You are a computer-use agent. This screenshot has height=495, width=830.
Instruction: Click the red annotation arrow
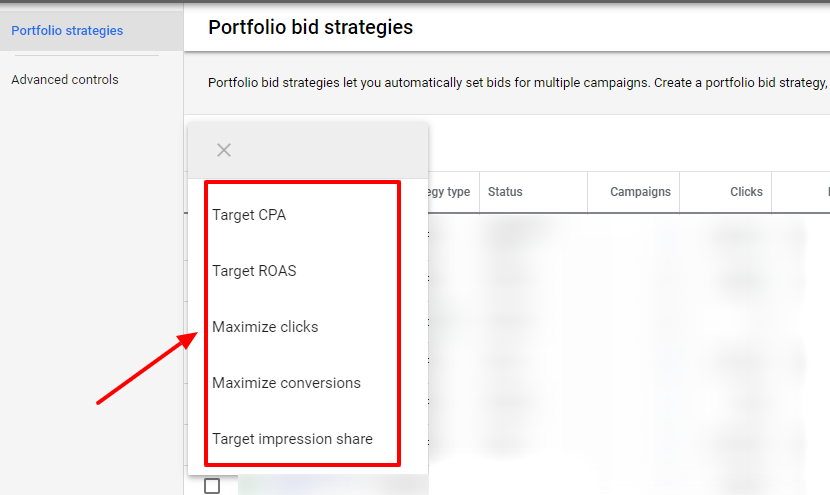click(x=145, y=370)
